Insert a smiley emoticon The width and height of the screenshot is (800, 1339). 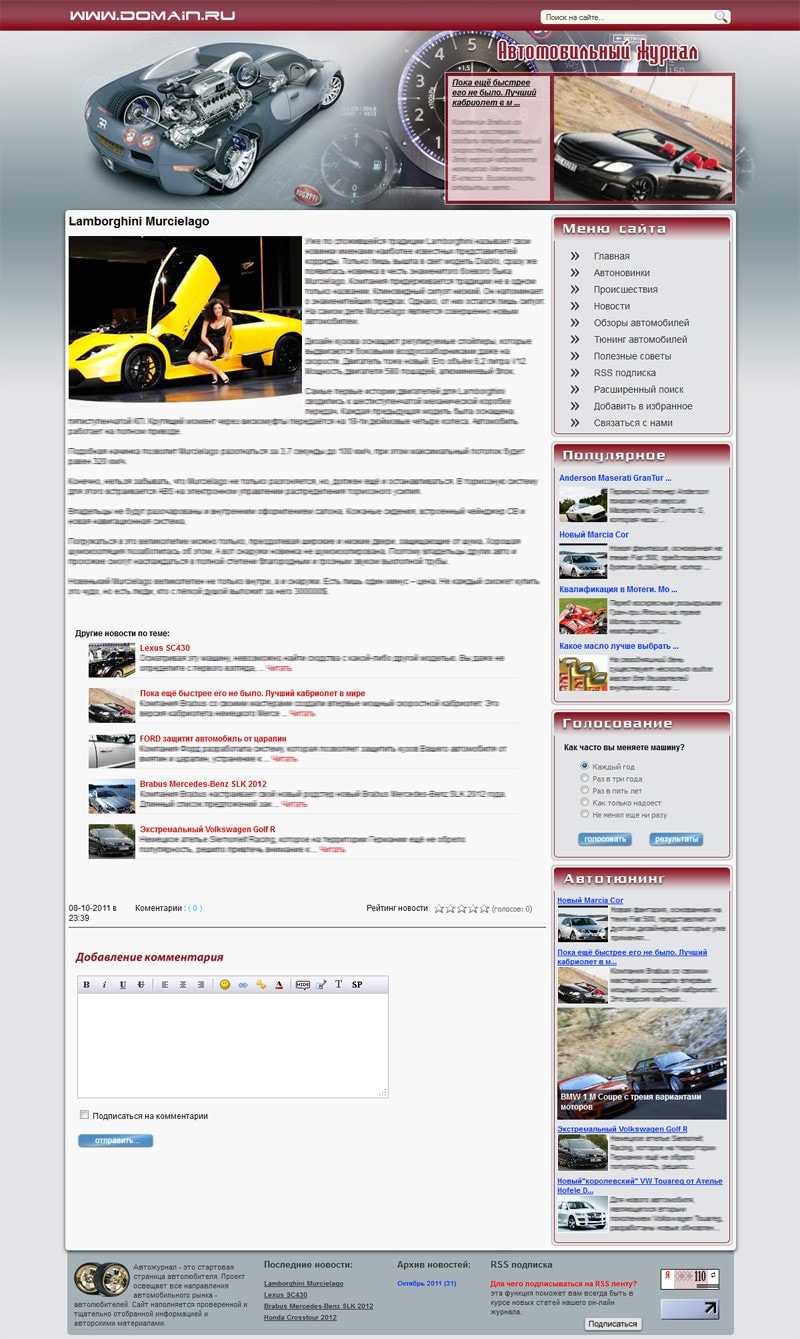click(225, 985)
